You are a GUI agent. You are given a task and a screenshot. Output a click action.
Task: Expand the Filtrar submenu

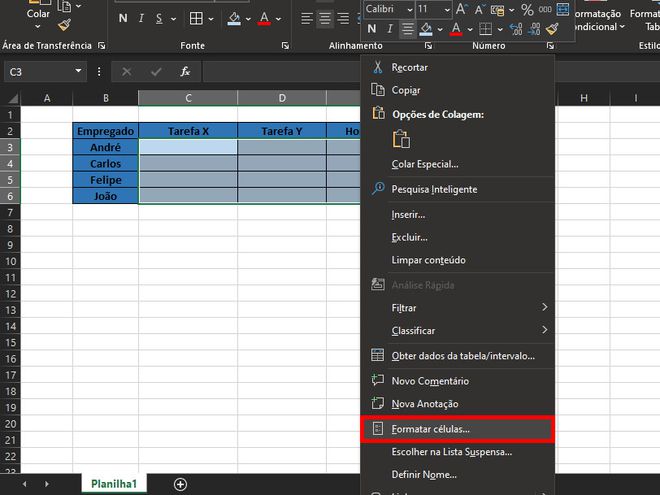pos(458,308)
